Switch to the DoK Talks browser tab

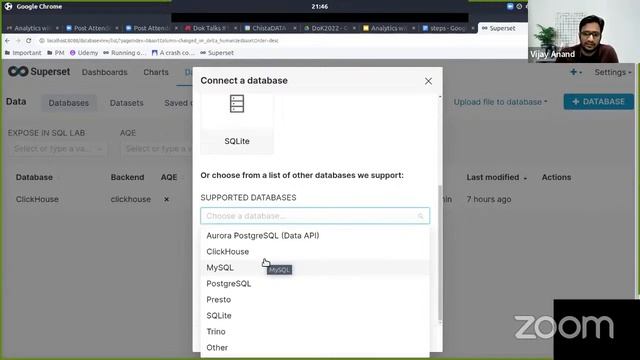point(210,28)
